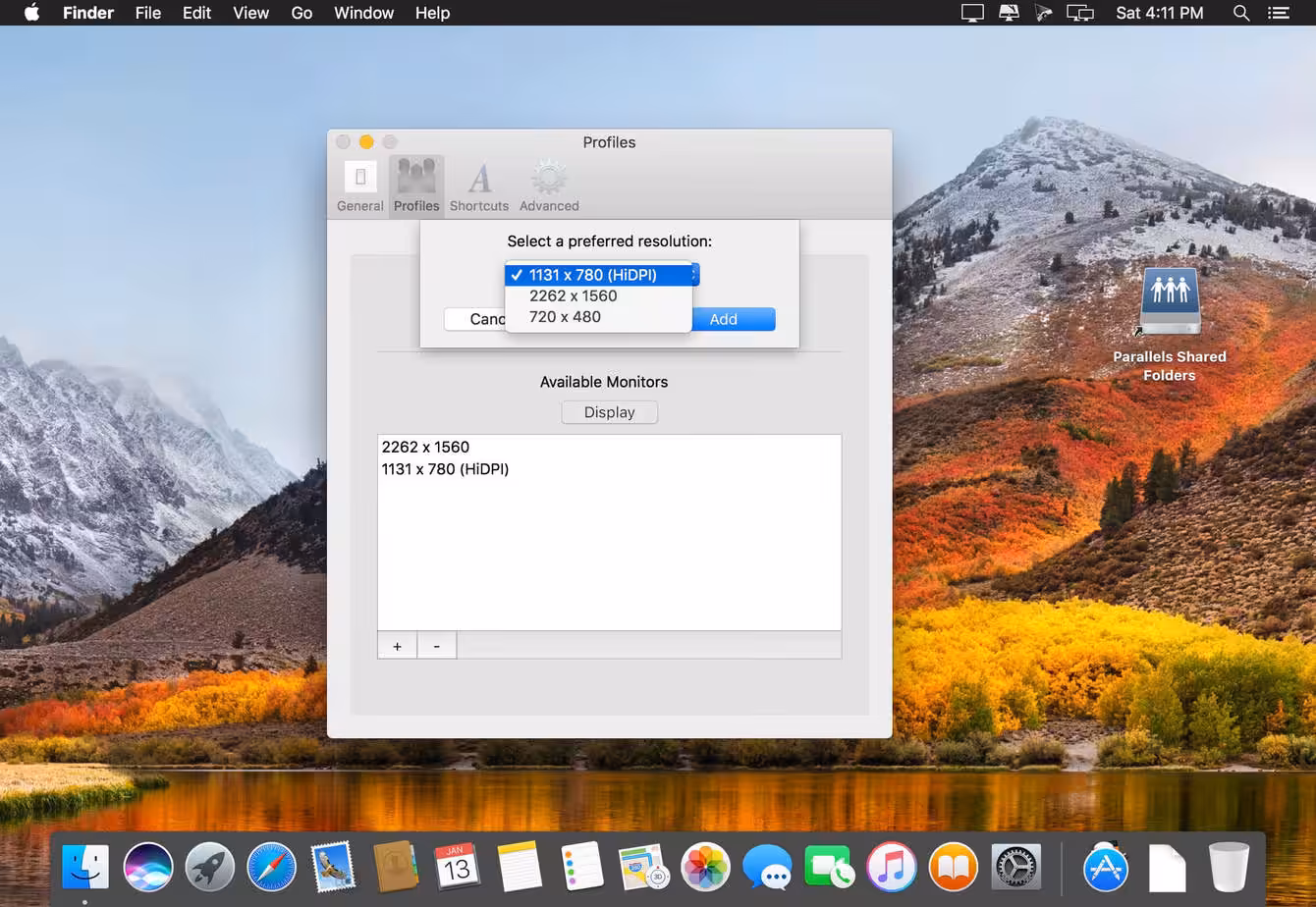
Task: Open Messages from the Dock
Action: click(x=767, y=868)
